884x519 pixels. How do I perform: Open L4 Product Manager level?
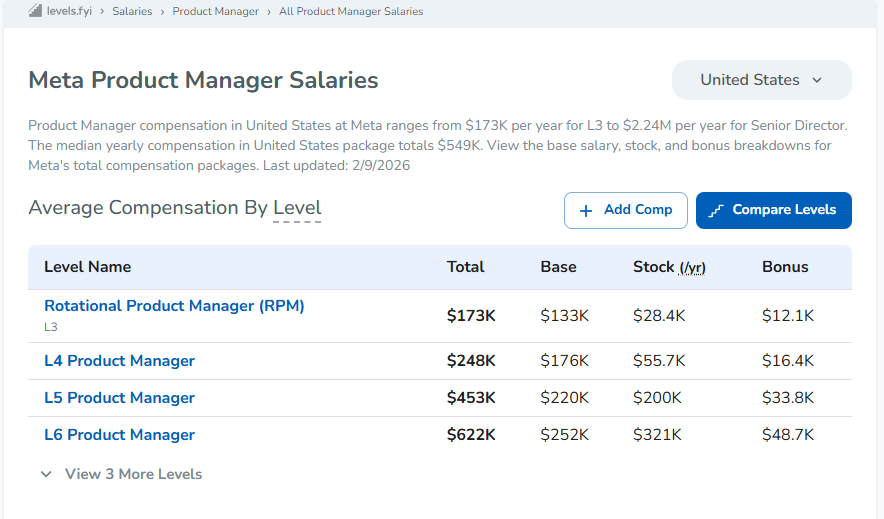pos(119,361)
